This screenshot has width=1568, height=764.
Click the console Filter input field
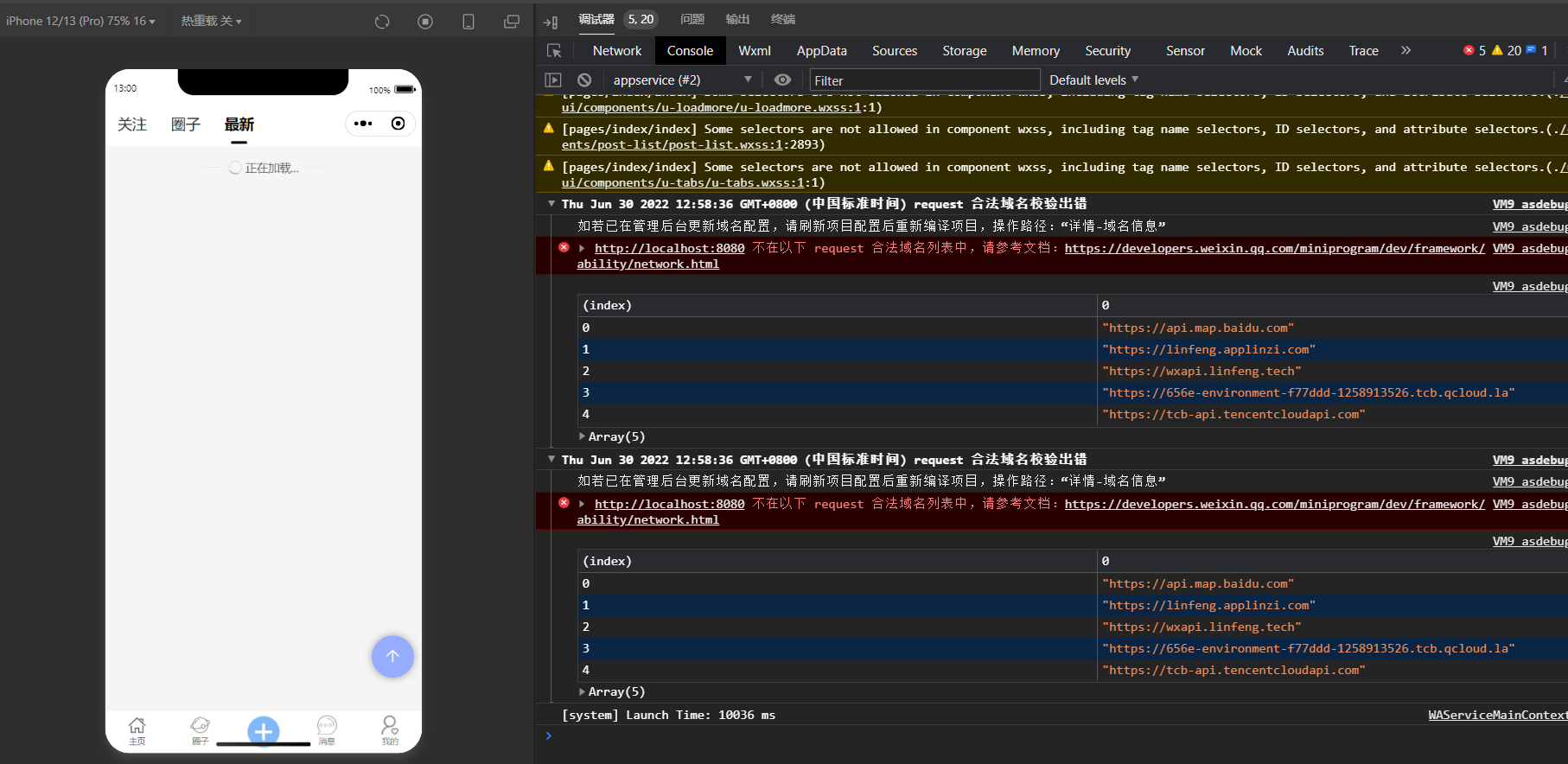click(923, 80)
